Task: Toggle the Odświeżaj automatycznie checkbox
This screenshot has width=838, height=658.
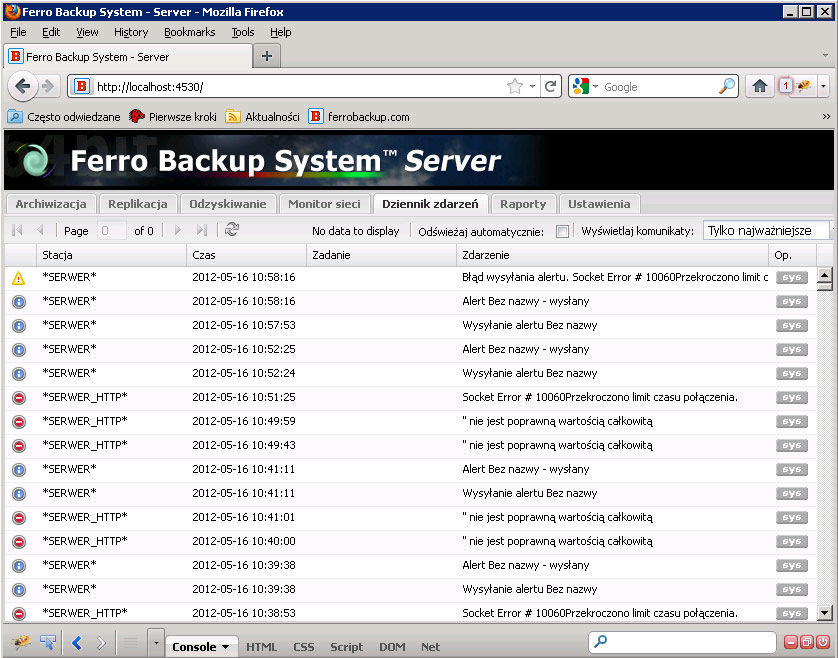Action: tap(562, 231)
